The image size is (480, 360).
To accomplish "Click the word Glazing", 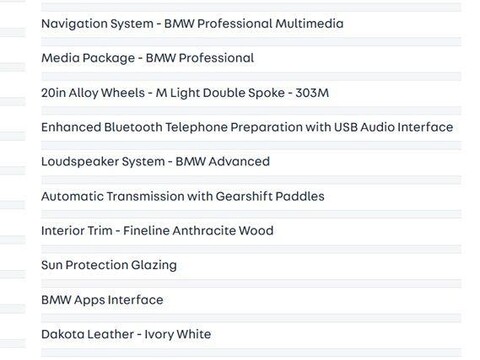I will (154, 266).
